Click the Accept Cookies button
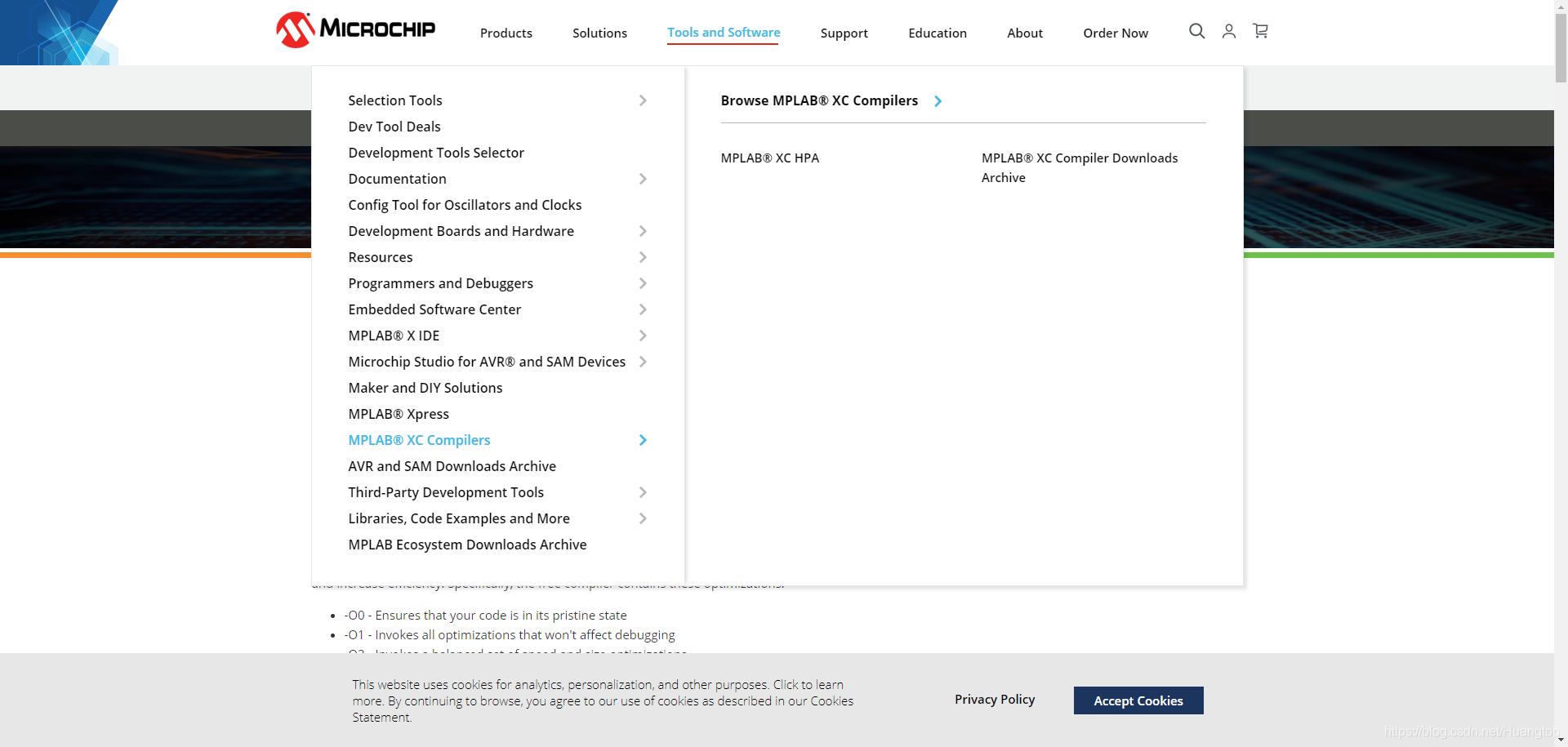Viewport: 1568px width, 747px height. [x=1138, y=700]
